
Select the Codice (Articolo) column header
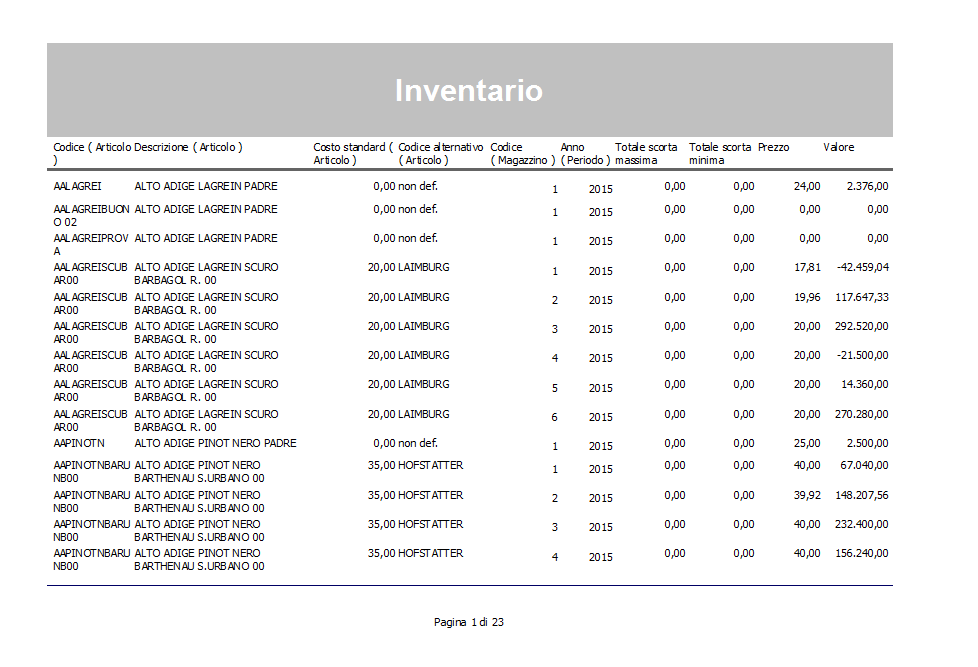(91, 153)
